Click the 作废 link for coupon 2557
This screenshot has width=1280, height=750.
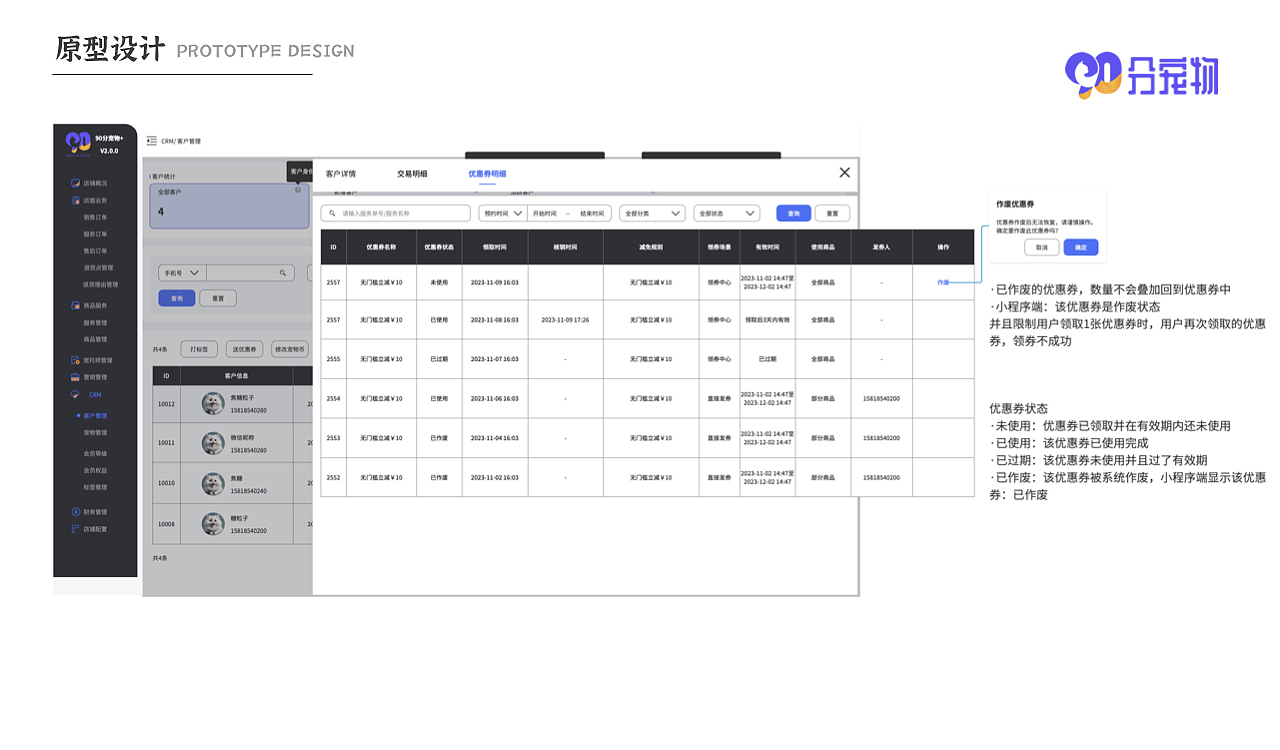point(943,283)
